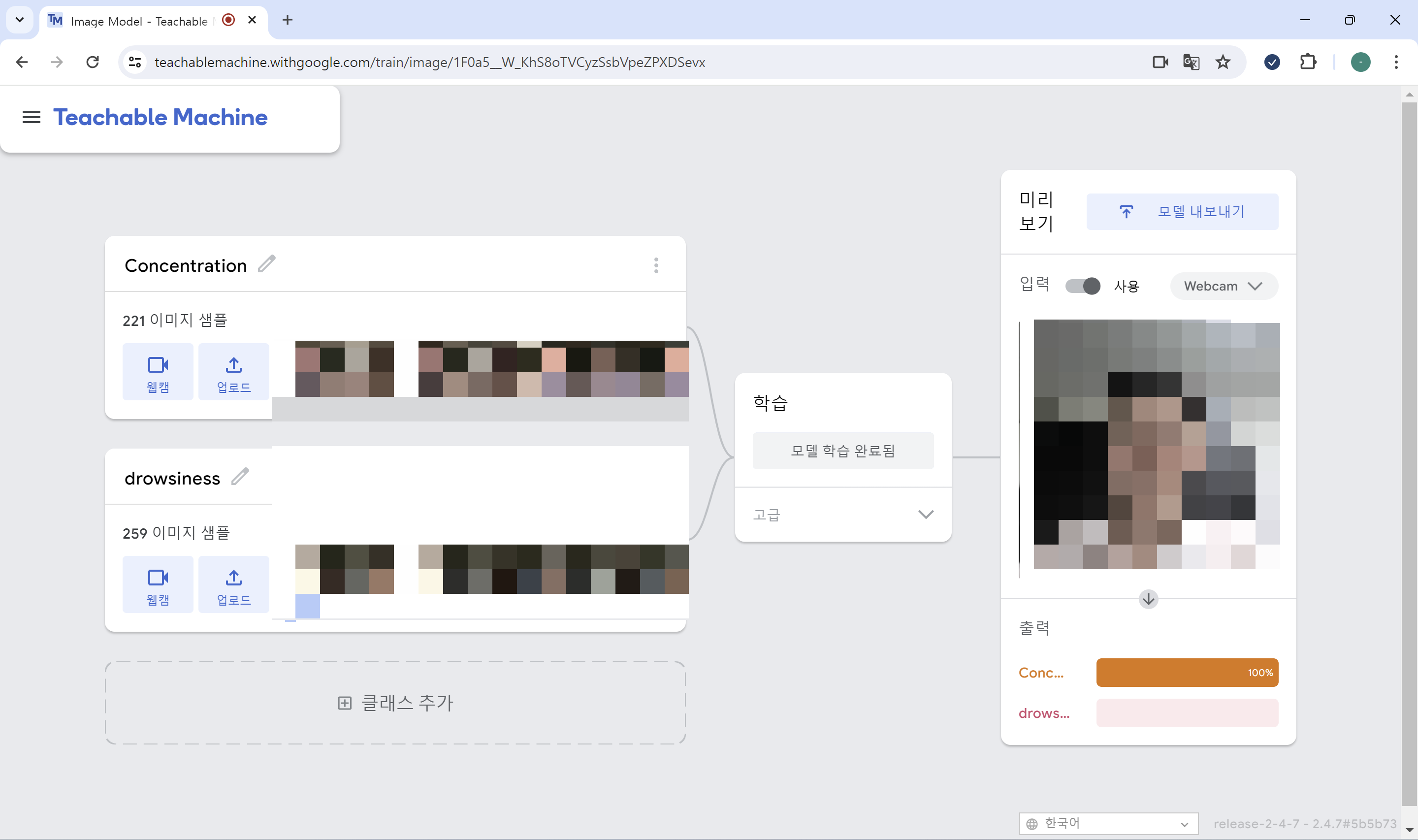Click webcam button in drowsiness class
This screenshot has height=840, width=1418.
pos(158,584)
